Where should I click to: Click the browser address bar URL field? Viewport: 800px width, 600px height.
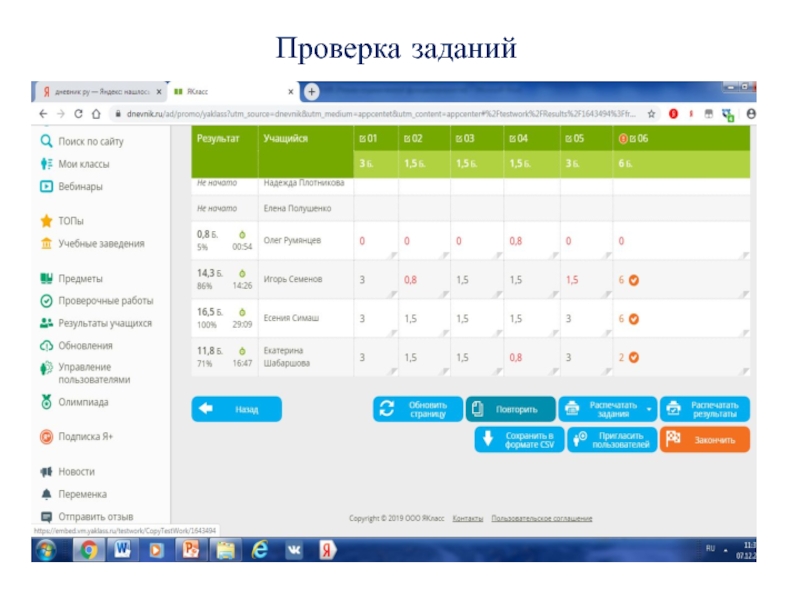pos(380,114)
